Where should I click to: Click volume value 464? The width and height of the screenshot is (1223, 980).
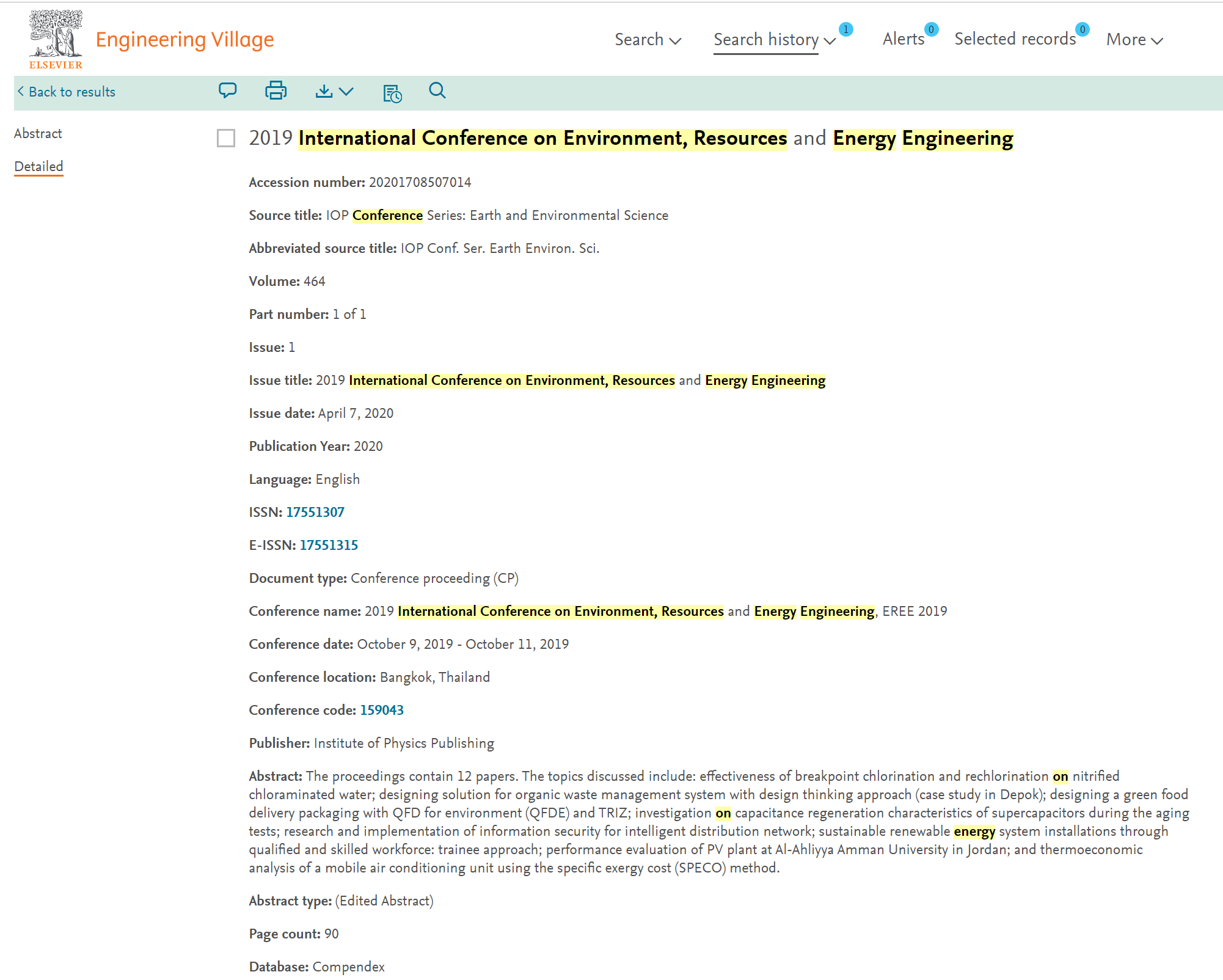click(315, 281)
